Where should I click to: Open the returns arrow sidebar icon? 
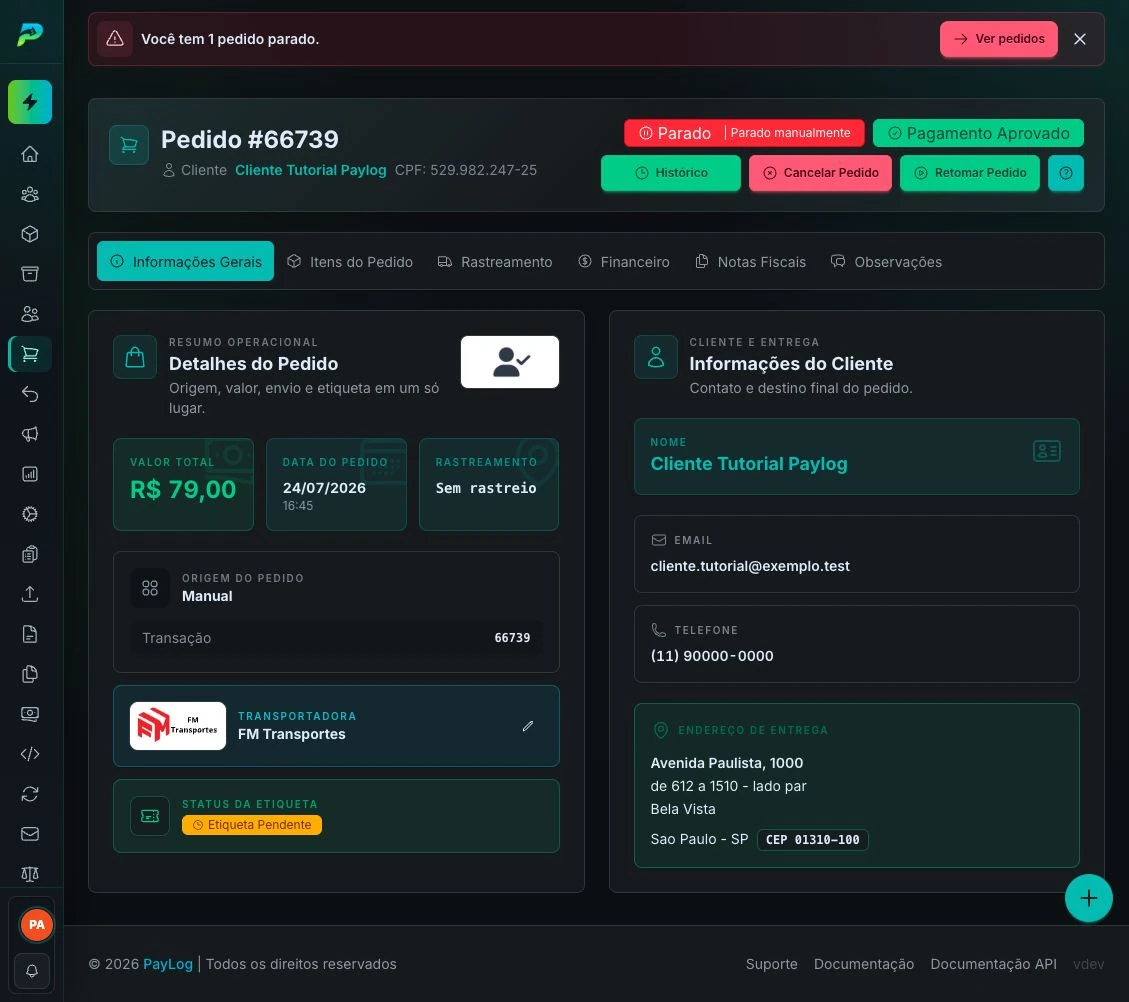coord(30,394)
